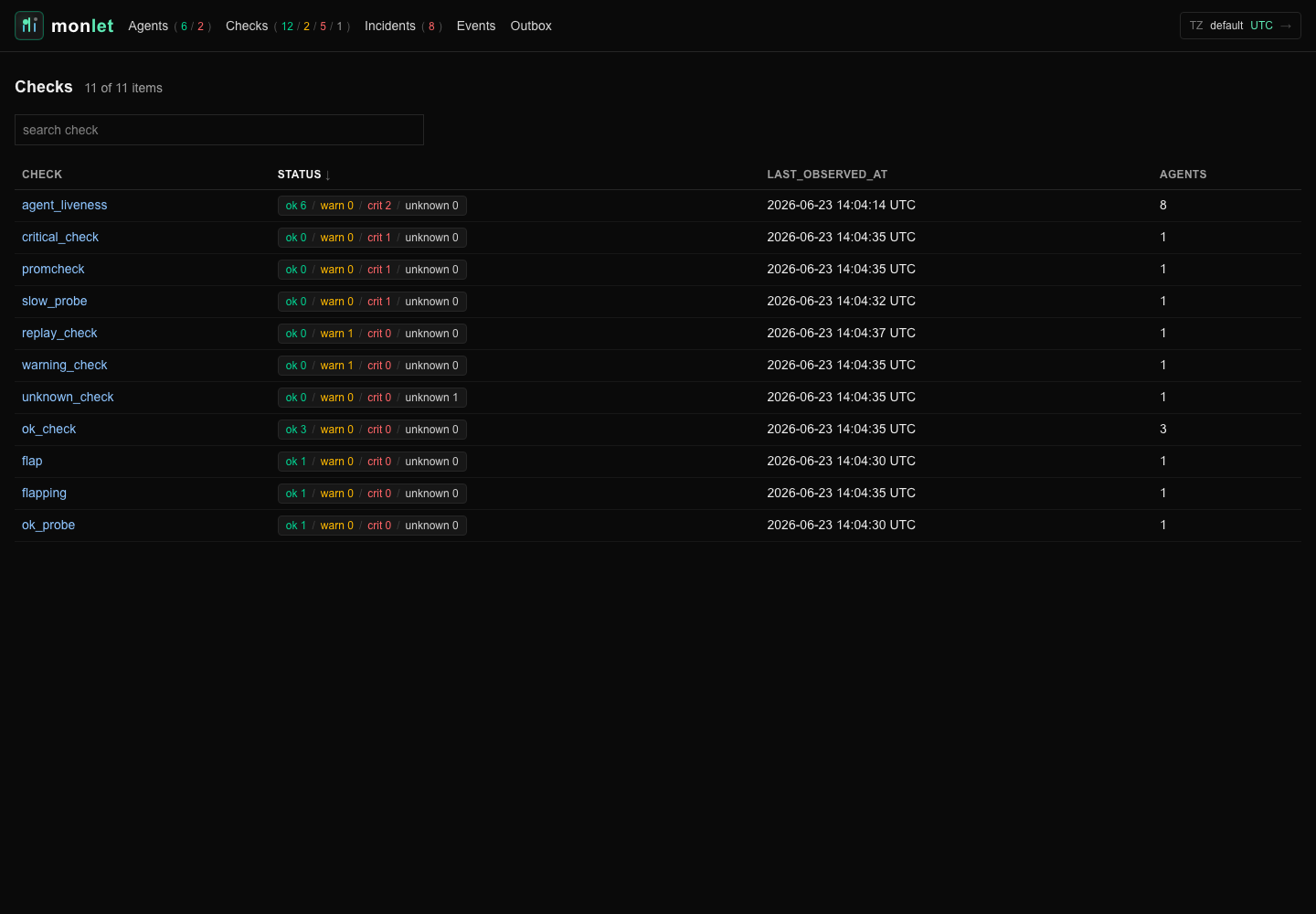Open the warning_check link
Viewport: 1316px width, 914px height.
(x=64, y=365)
